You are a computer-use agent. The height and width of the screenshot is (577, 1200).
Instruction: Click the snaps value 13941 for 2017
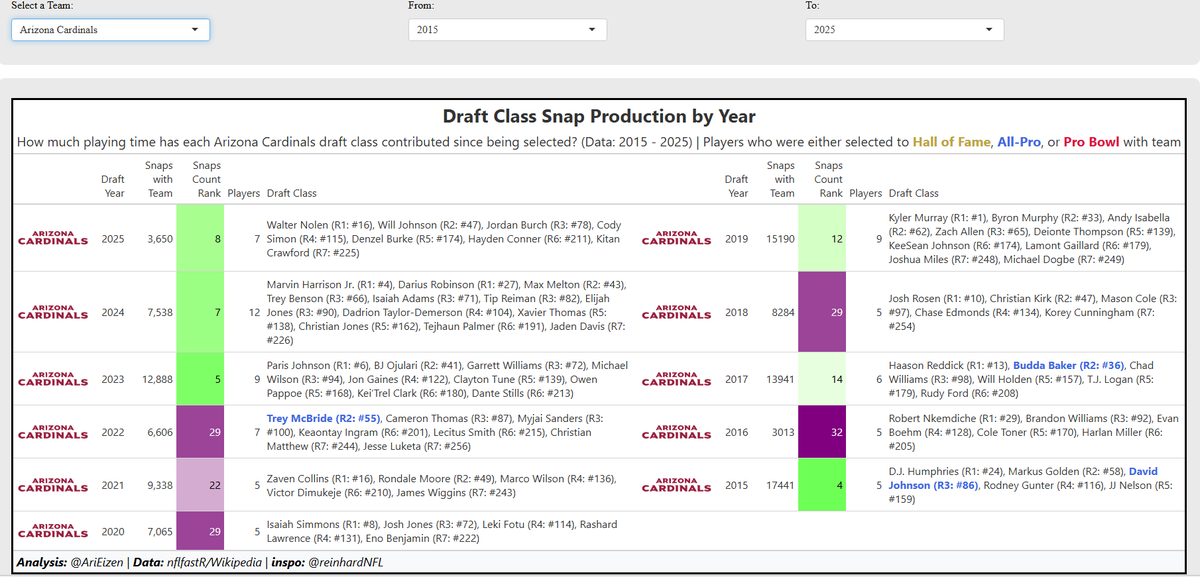pyautogui.click(x=780, y=379)
